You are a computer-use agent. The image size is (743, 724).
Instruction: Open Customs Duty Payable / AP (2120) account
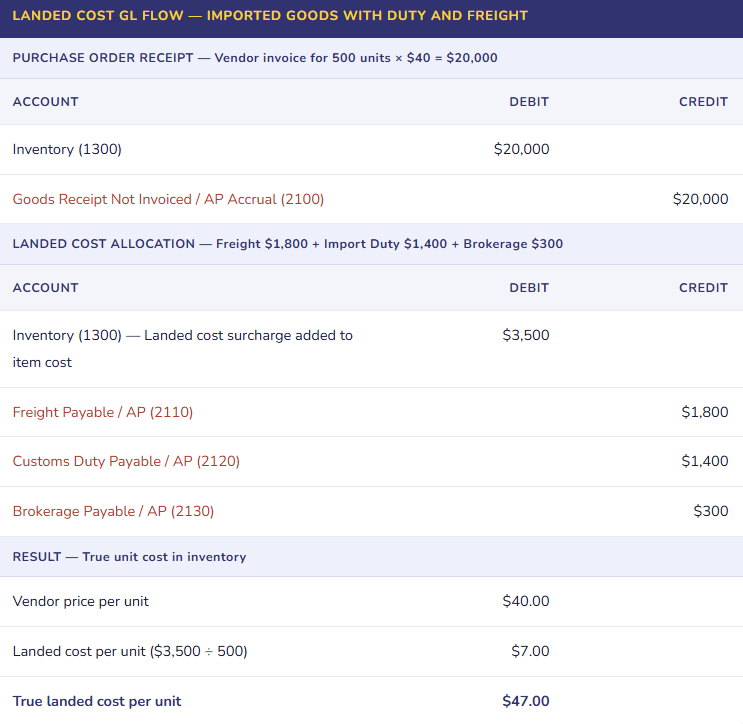[126, 461]
